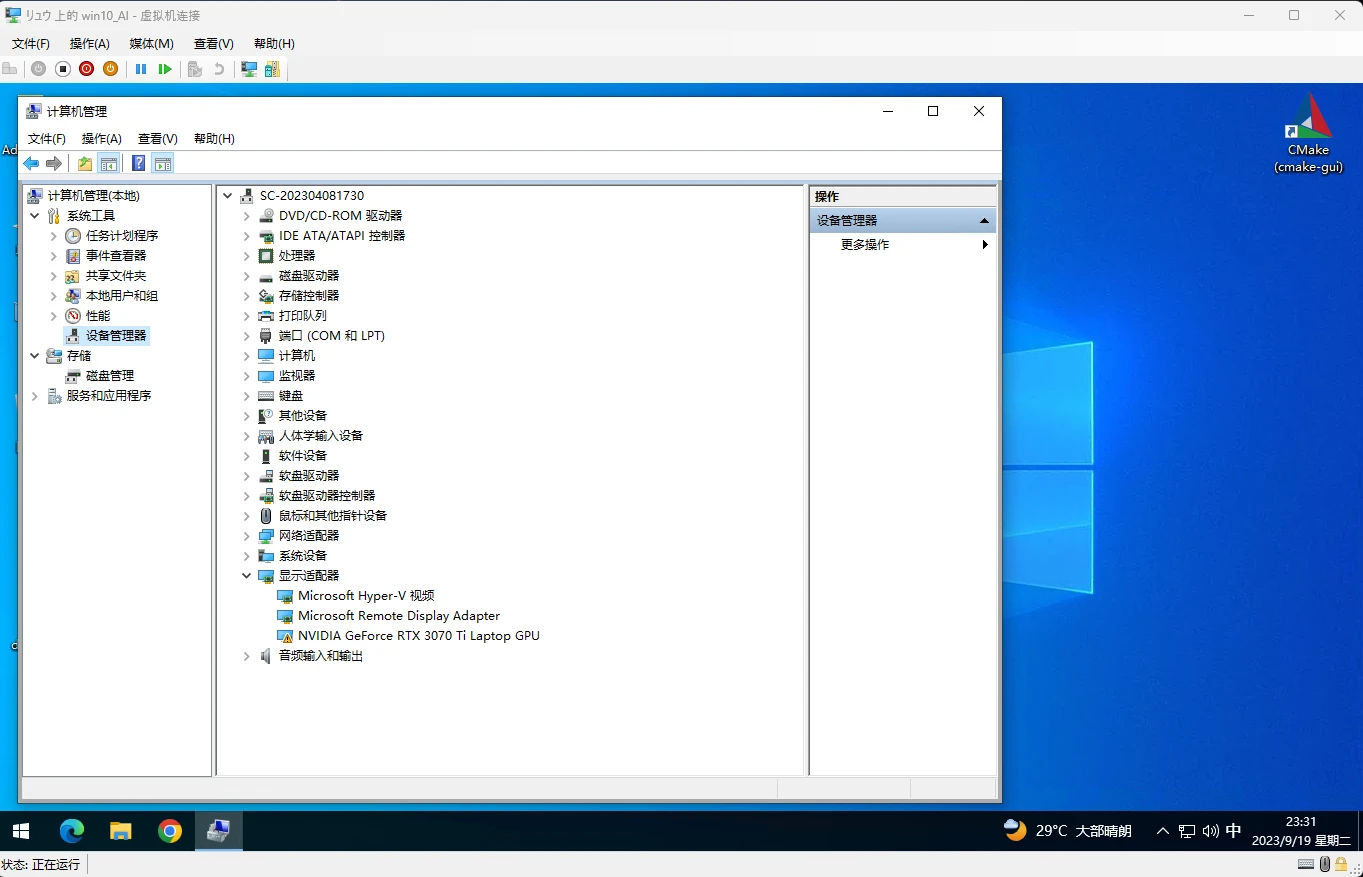Collapse the 系统工具 node in the left tree

pyautogui.click(x=35, y=216)
